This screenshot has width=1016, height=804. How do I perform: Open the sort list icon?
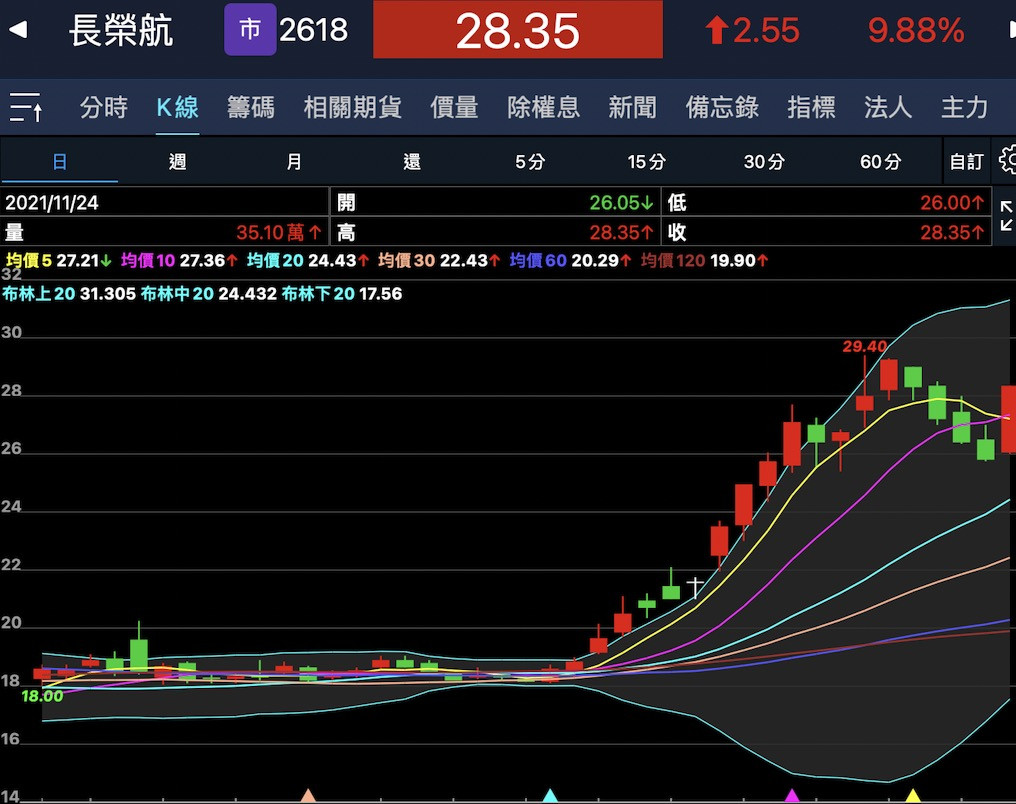click(x=26, y=107)
